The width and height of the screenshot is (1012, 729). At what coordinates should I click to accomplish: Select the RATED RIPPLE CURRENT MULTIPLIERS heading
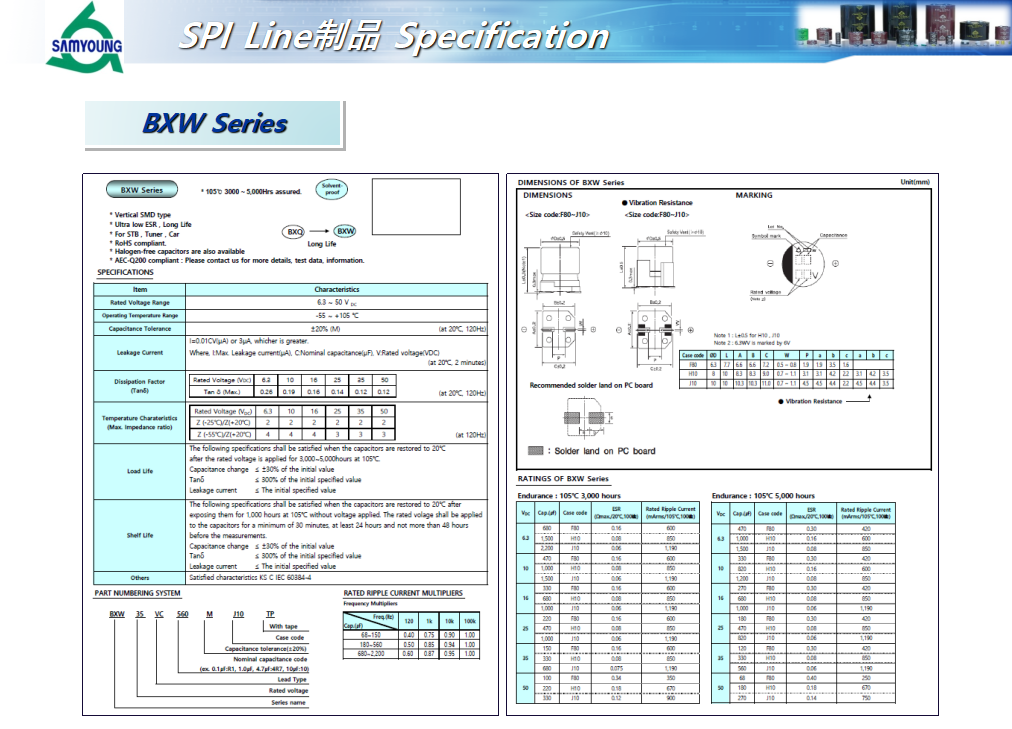point(403,593)
